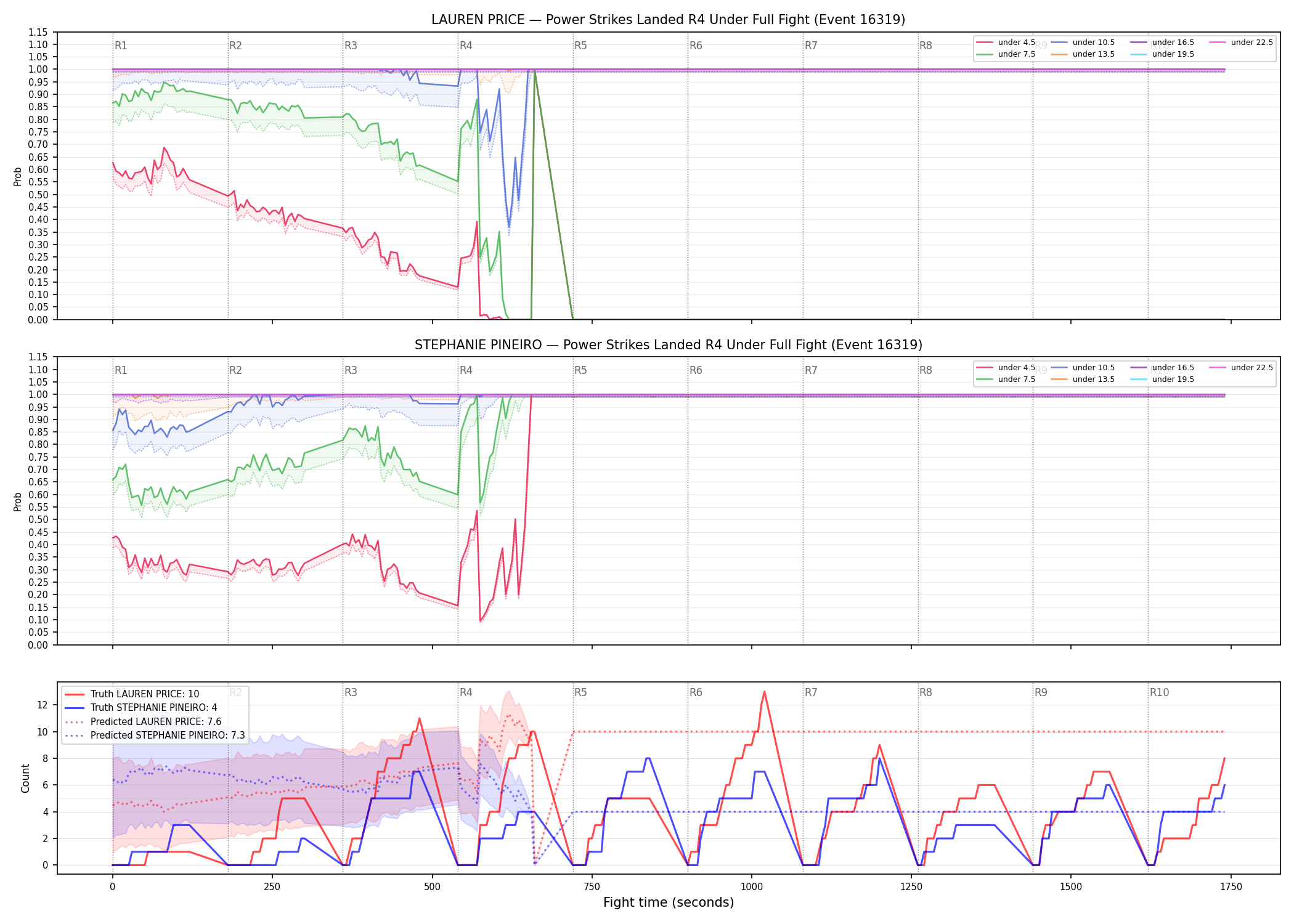Image resolution: width=1294 pixels, height=924 pixels.
Task: Click the 'Count' y-axis label
Action: click(25, 778)
